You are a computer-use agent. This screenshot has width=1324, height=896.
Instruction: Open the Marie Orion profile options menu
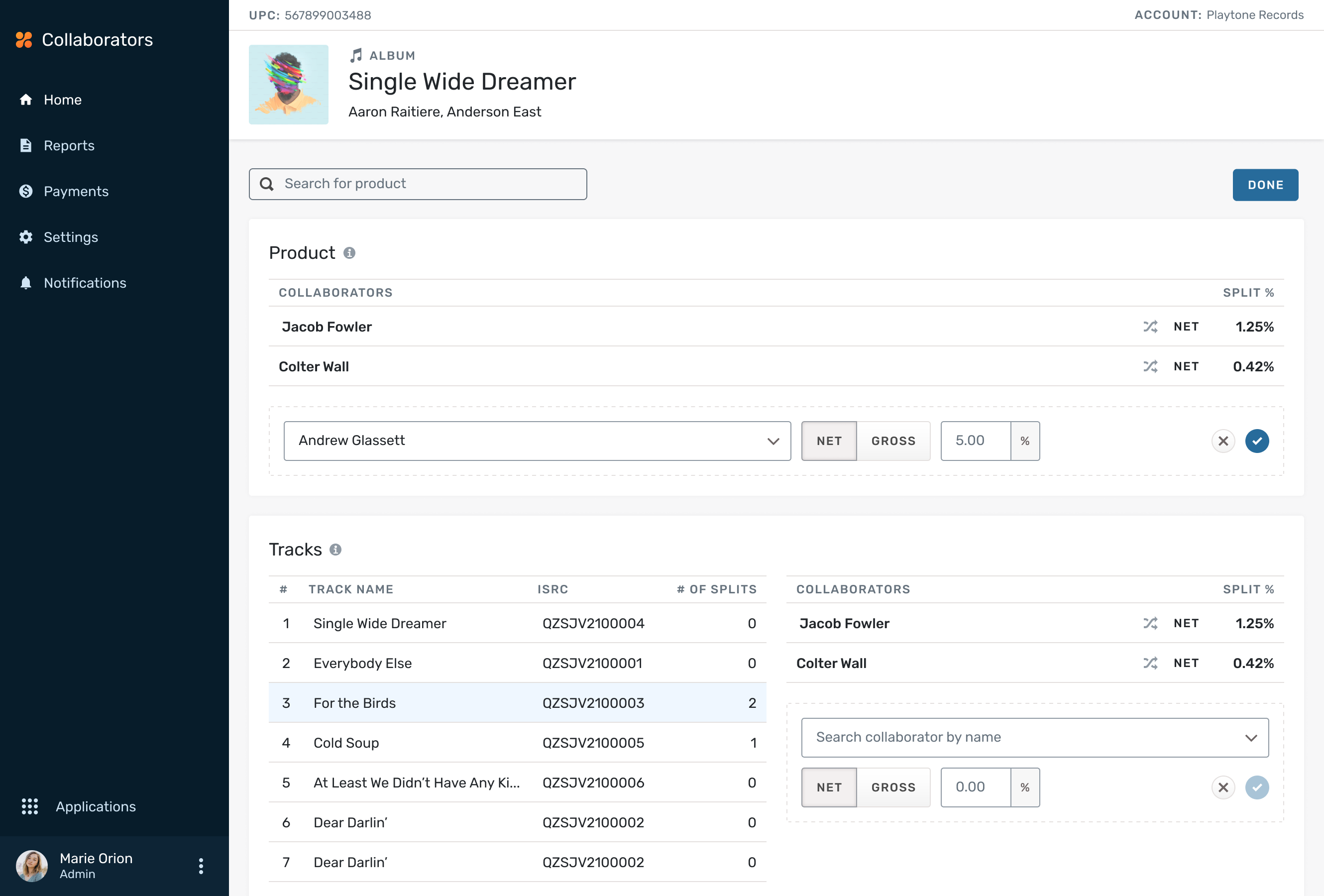click(x=201, y=865)
